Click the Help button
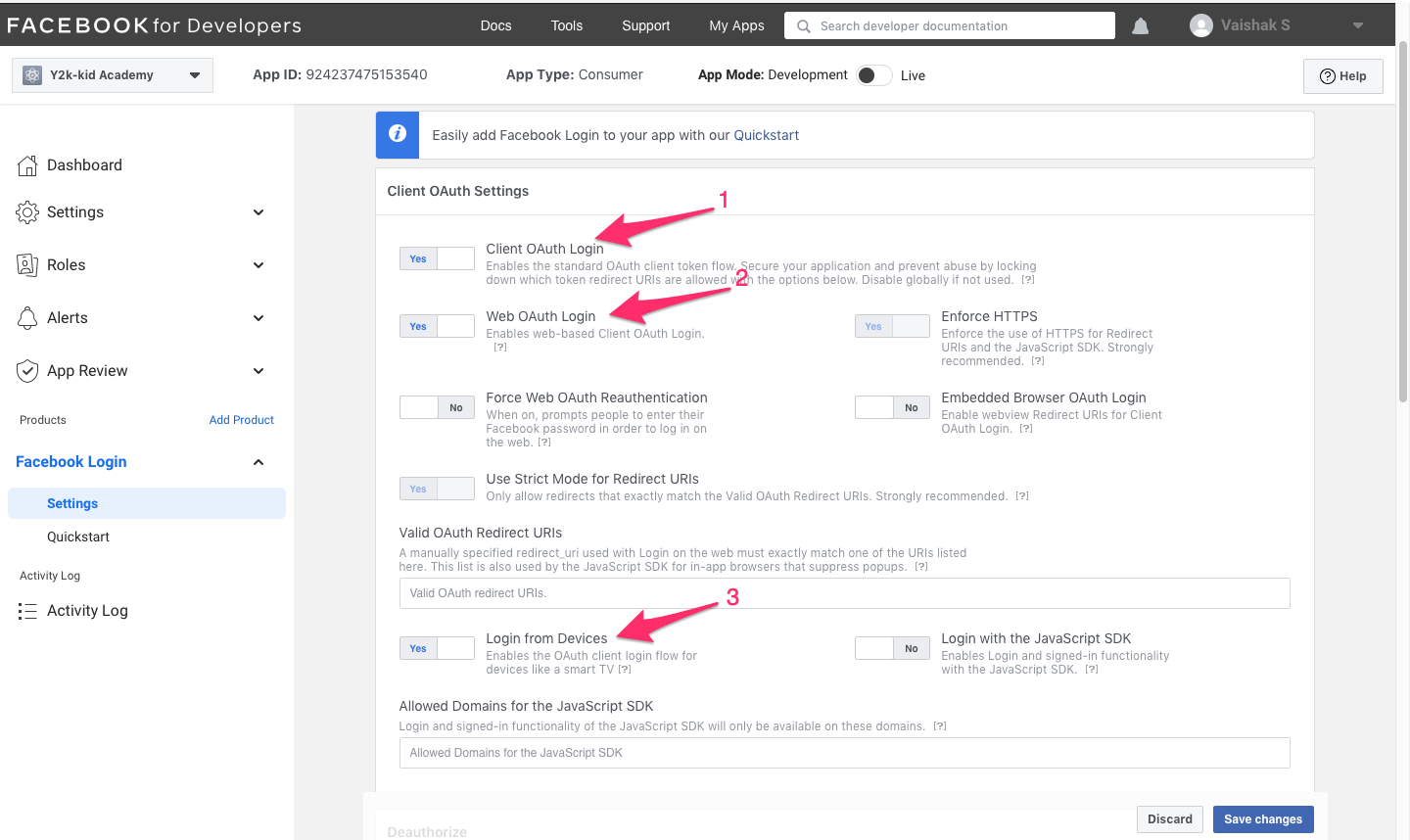Screen dimensions: 1410x840 click(x=1343, y=76)
